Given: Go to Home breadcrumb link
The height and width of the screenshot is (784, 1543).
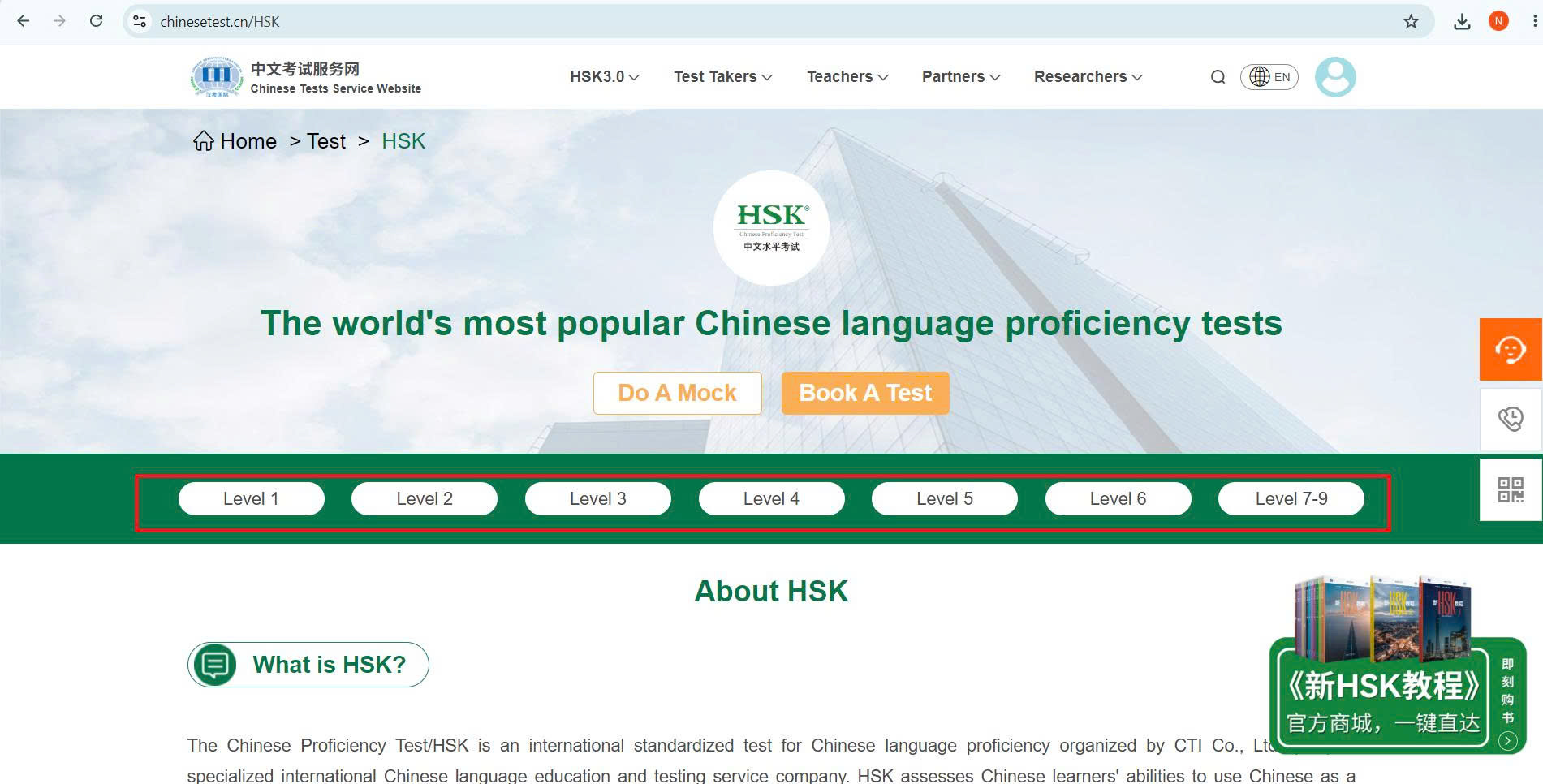Looking at the screenshot, I should click(x=248, y=141).
